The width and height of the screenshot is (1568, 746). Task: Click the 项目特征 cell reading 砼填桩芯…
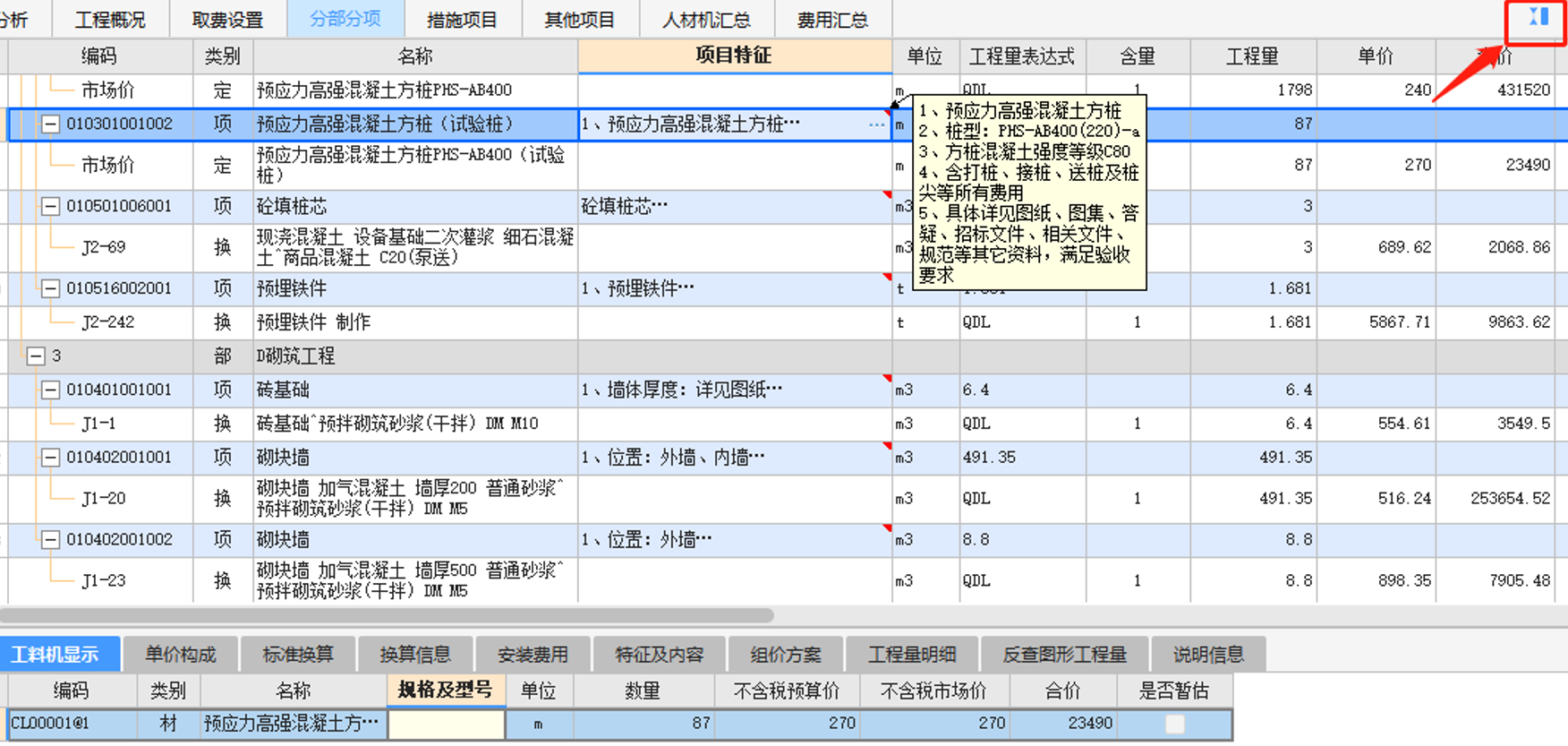point(735,207)
